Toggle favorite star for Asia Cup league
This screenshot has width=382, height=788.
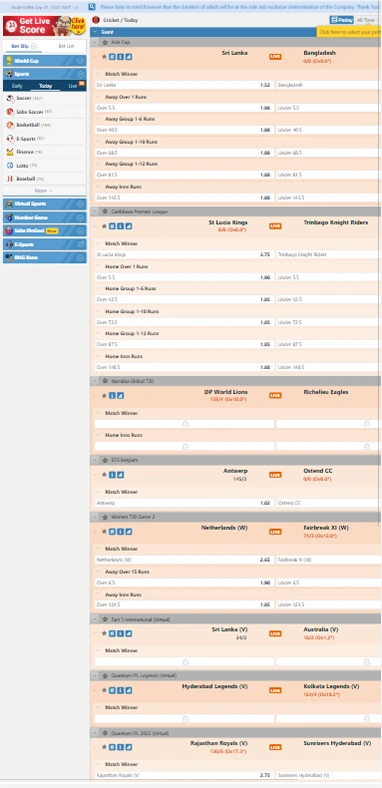106,42
